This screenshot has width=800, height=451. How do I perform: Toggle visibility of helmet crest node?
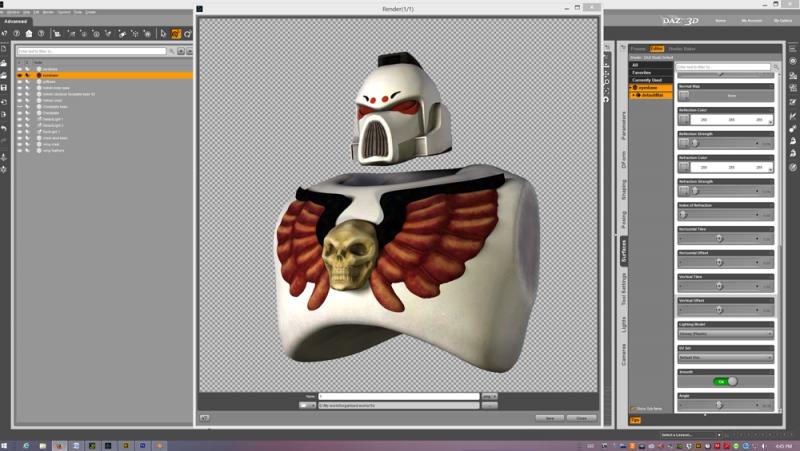[20, 100]
